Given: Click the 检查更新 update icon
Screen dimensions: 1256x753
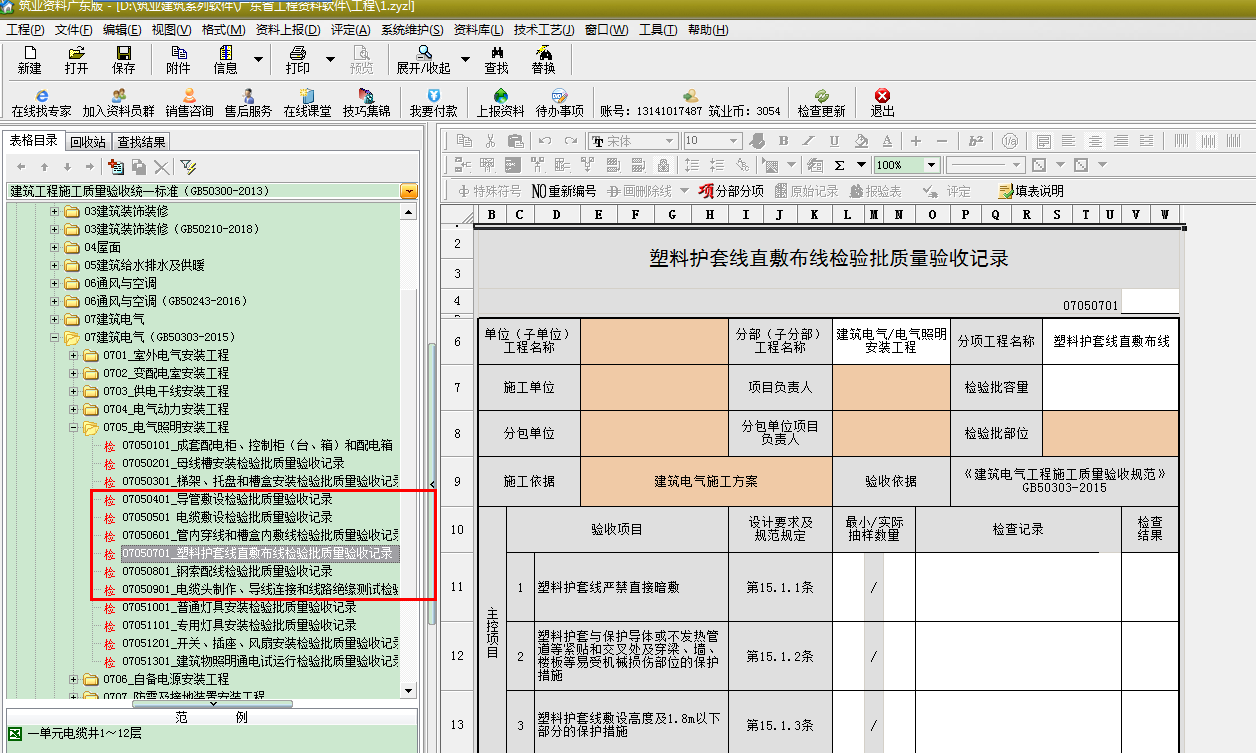Looking at the screenshot, I should click(x=821, y=103).
